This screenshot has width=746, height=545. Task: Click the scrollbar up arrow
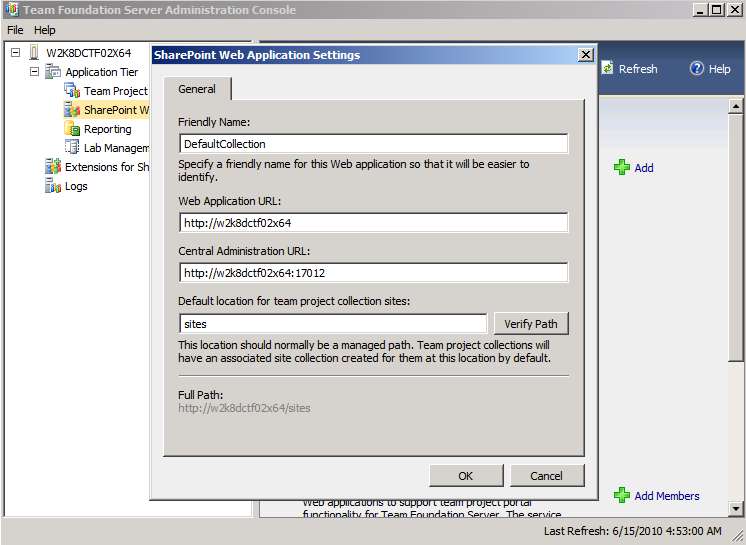tap(736, 106)
